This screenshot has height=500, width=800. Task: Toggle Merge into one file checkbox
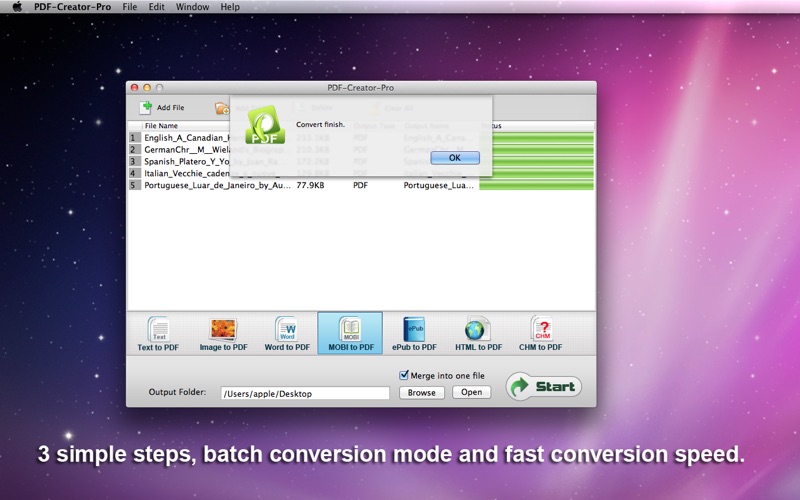404,375
